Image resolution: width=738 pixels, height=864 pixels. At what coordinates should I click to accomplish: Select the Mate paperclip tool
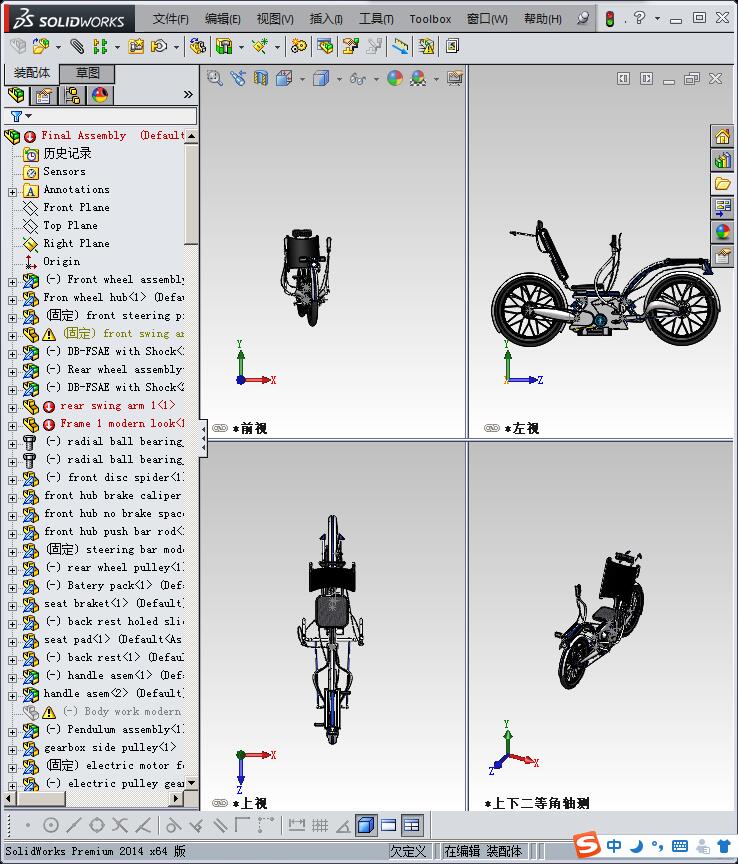[77, 46]
